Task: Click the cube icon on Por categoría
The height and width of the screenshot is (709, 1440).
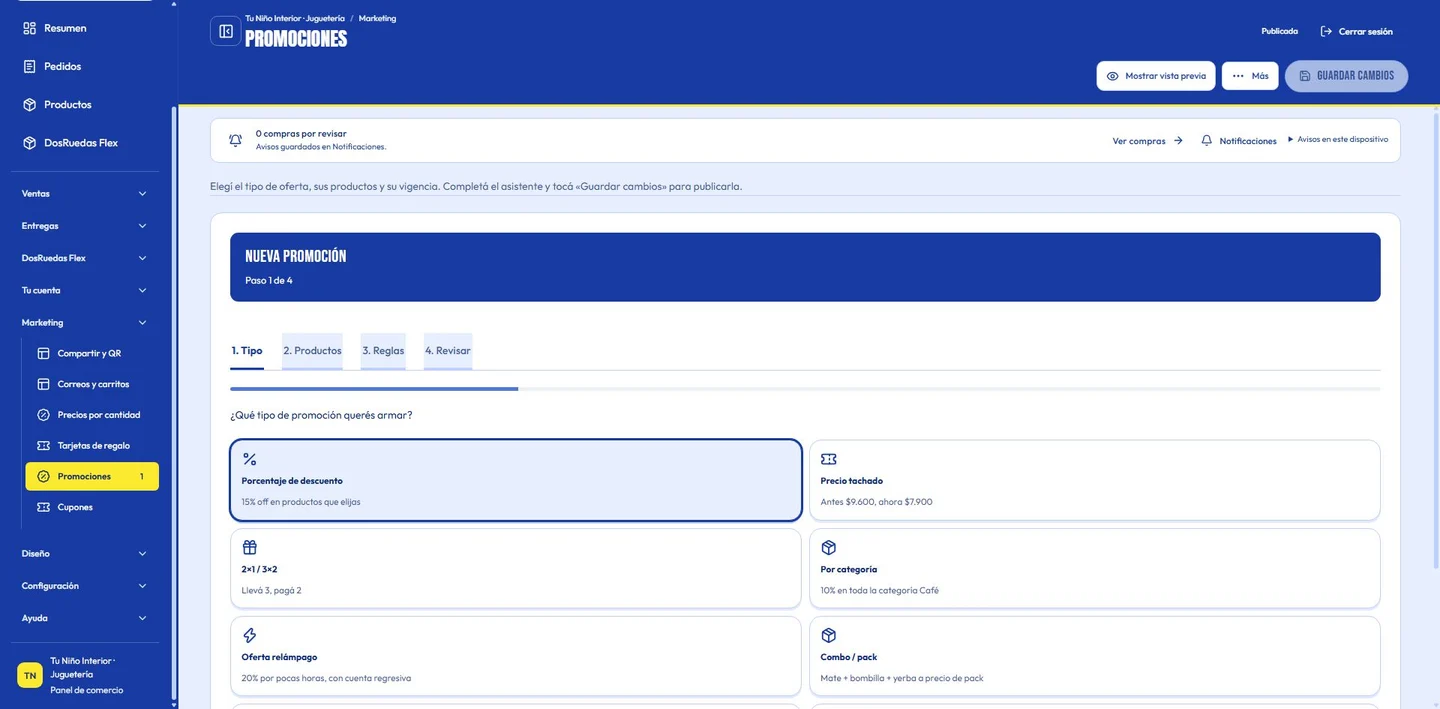Action: tap(829, 547)
